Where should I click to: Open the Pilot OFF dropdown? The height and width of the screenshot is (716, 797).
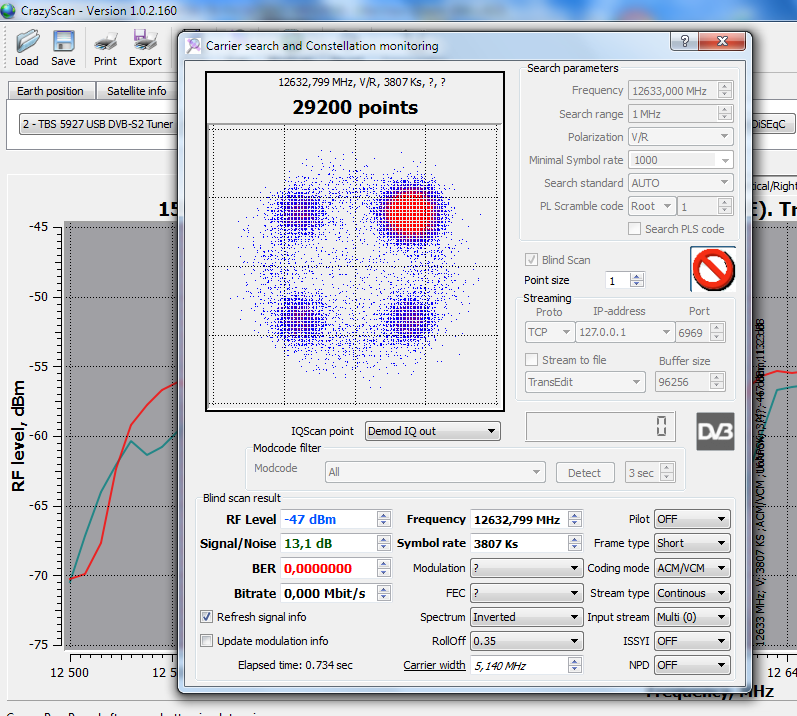click(692, 519)
